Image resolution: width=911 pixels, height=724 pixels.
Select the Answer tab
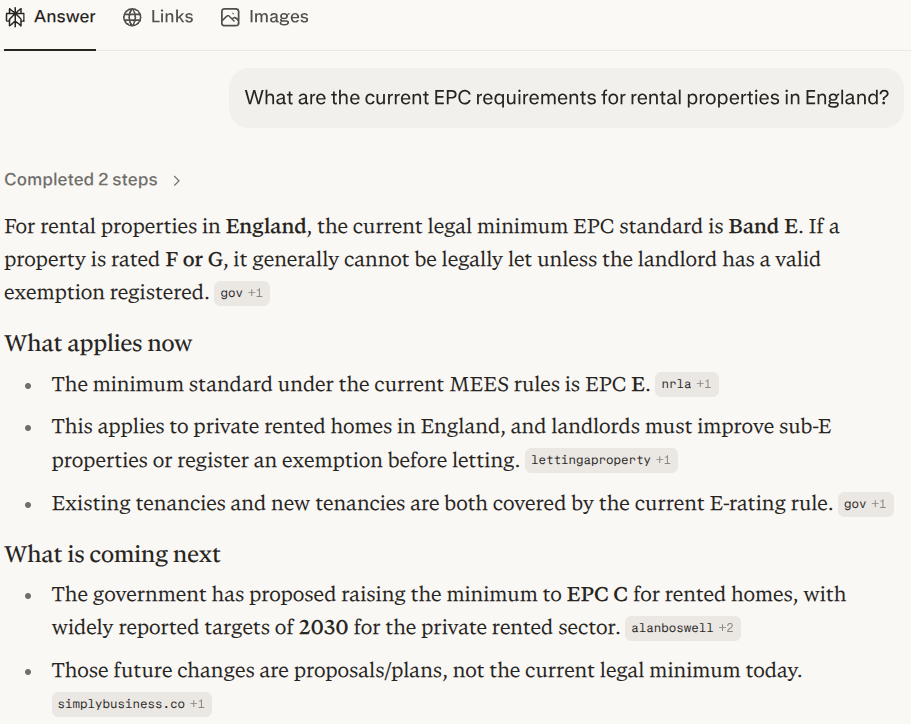click(50, 16)
